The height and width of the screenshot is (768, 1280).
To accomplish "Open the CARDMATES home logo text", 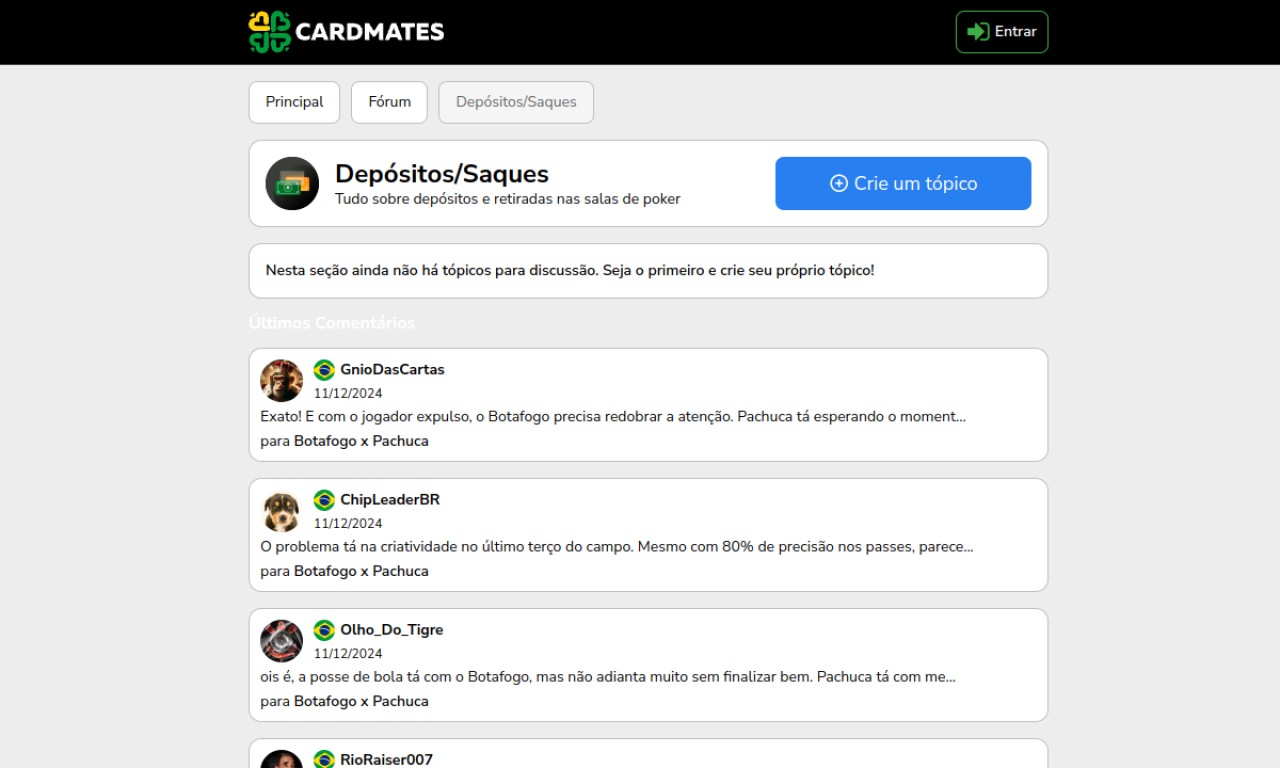I will pos(370,32).
